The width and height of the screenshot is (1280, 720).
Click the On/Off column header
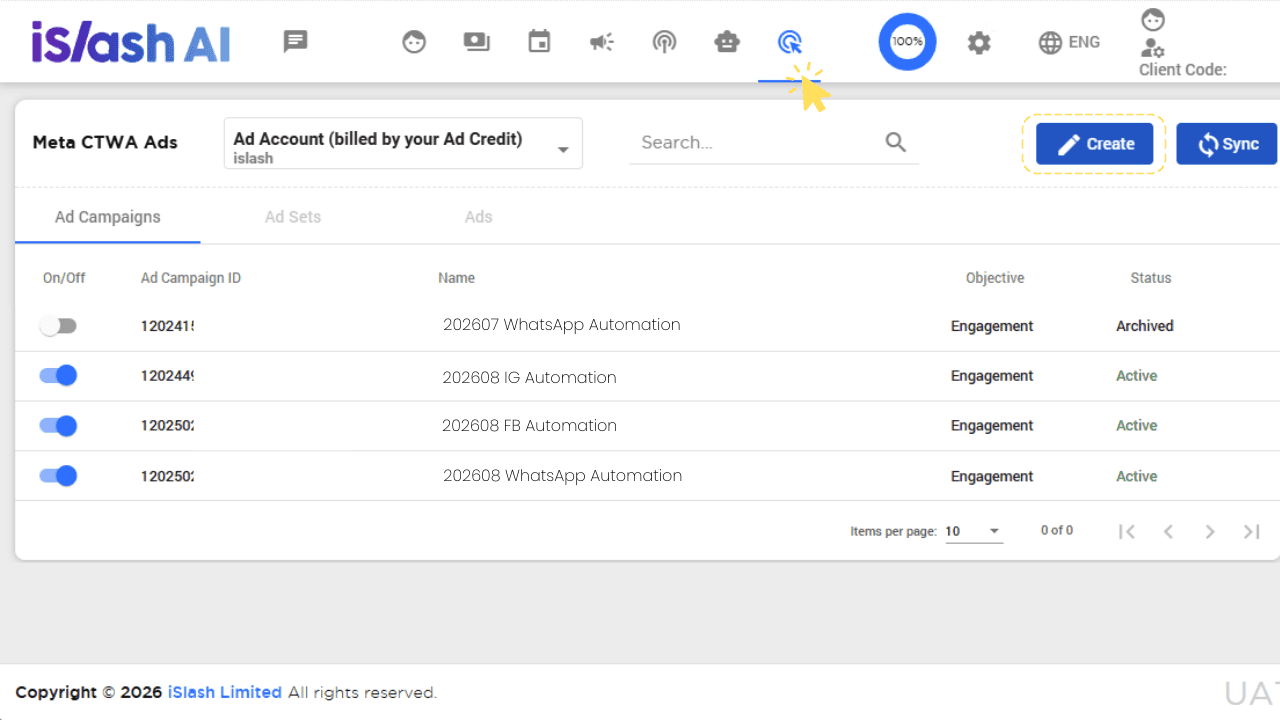tap(64, 278)
